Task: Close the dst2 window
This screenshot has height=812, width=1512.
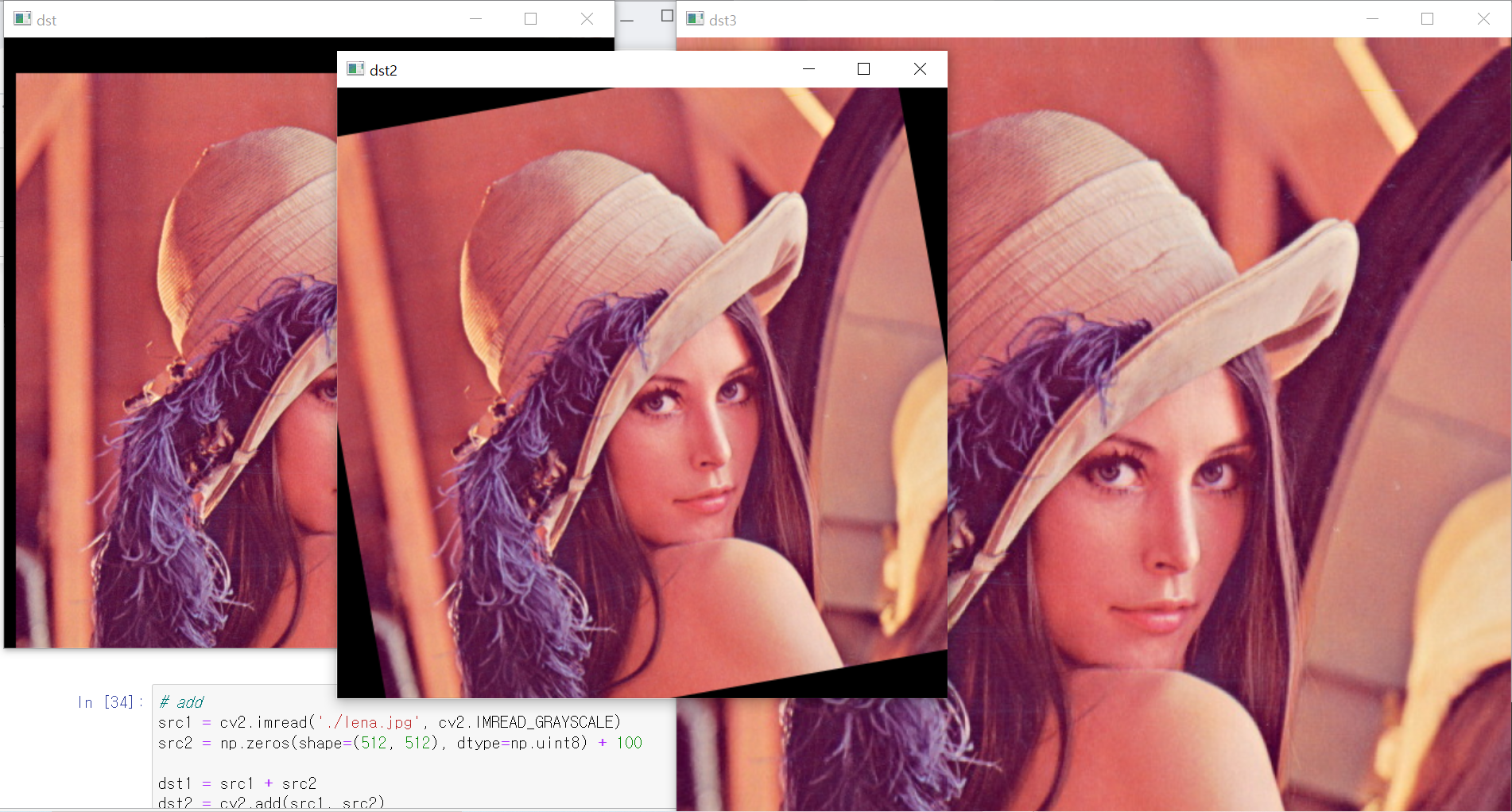Action: coord(920,69)
